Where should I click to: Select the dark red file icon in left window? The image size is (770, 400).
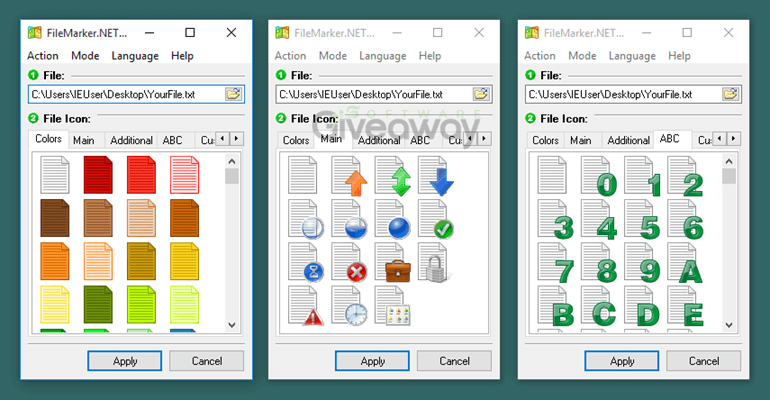(x=98, y=174)
